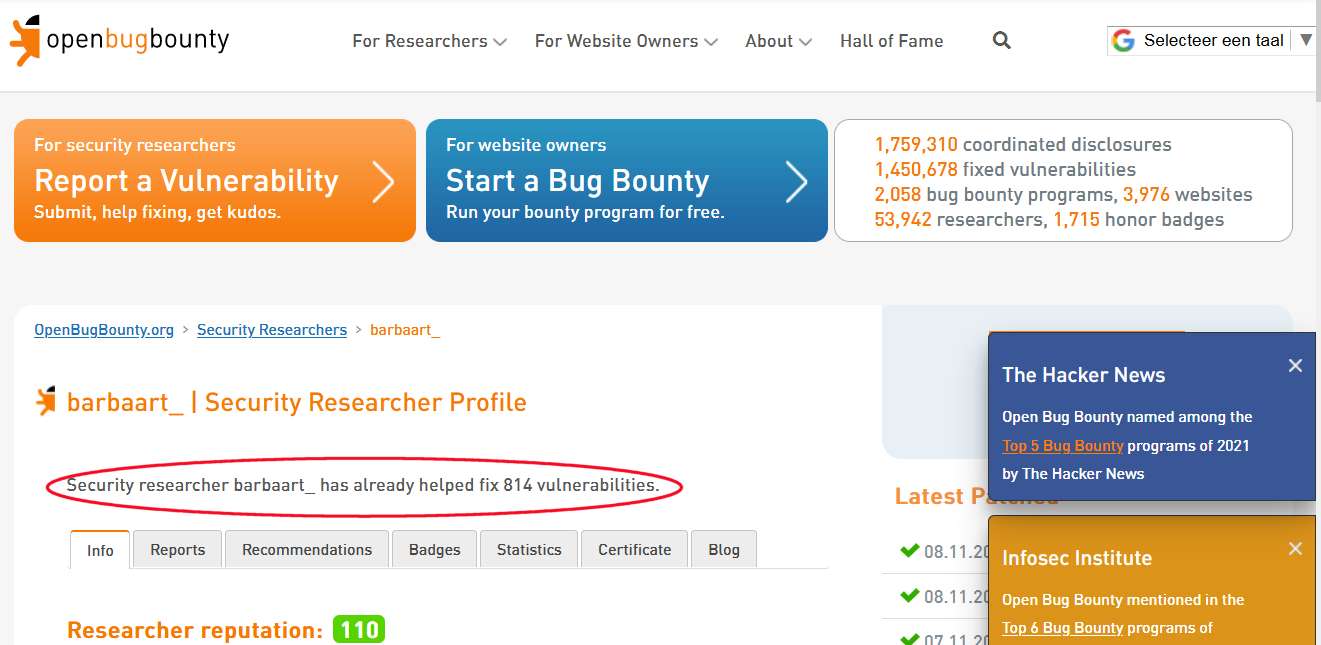Click the Open Bug Bounty logo
Viewport: 1321px width, 645px height.
119,40
